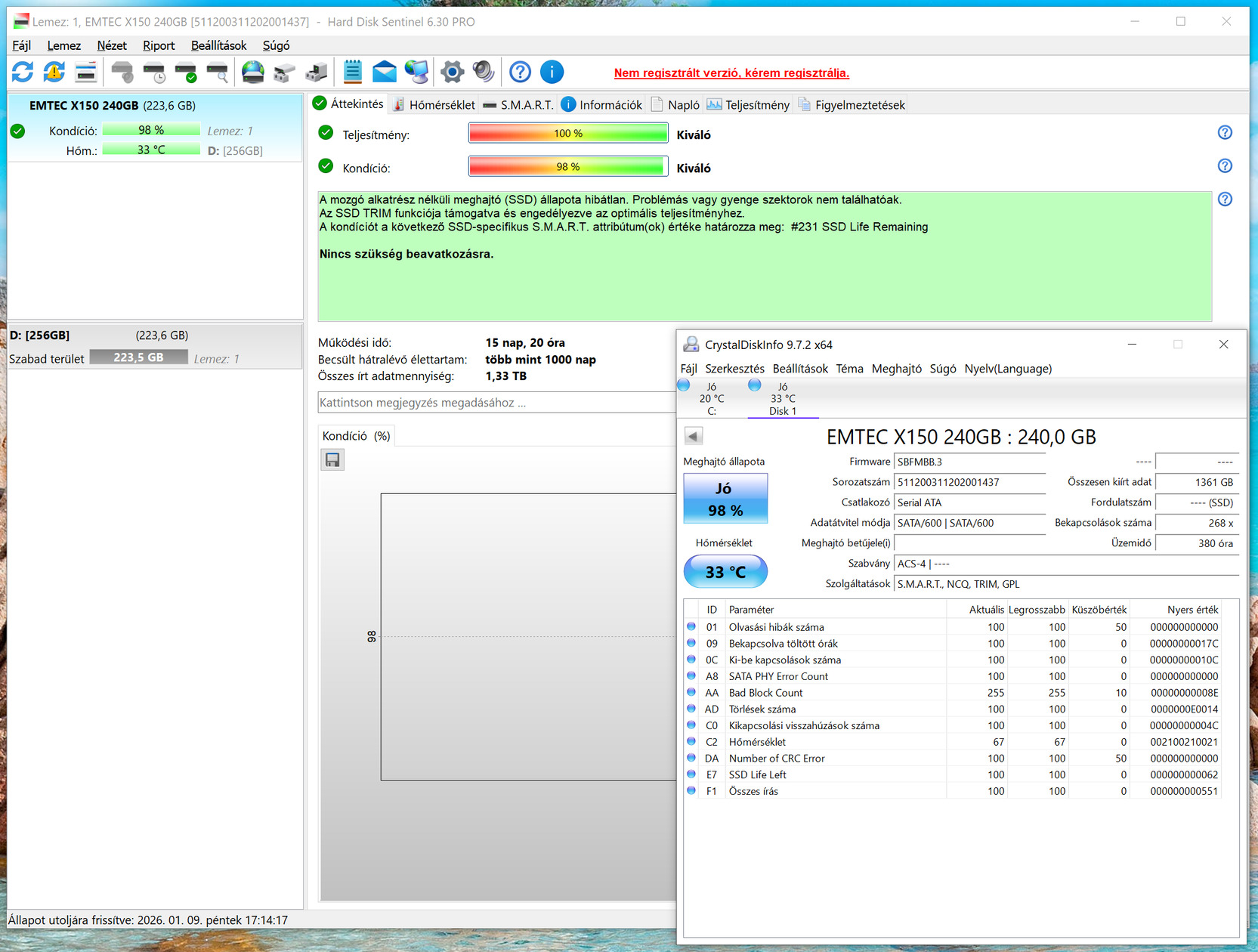Click the refresh icon with yellow warning sign
The width and height of the screenshot is (1258, 952).
54,73
